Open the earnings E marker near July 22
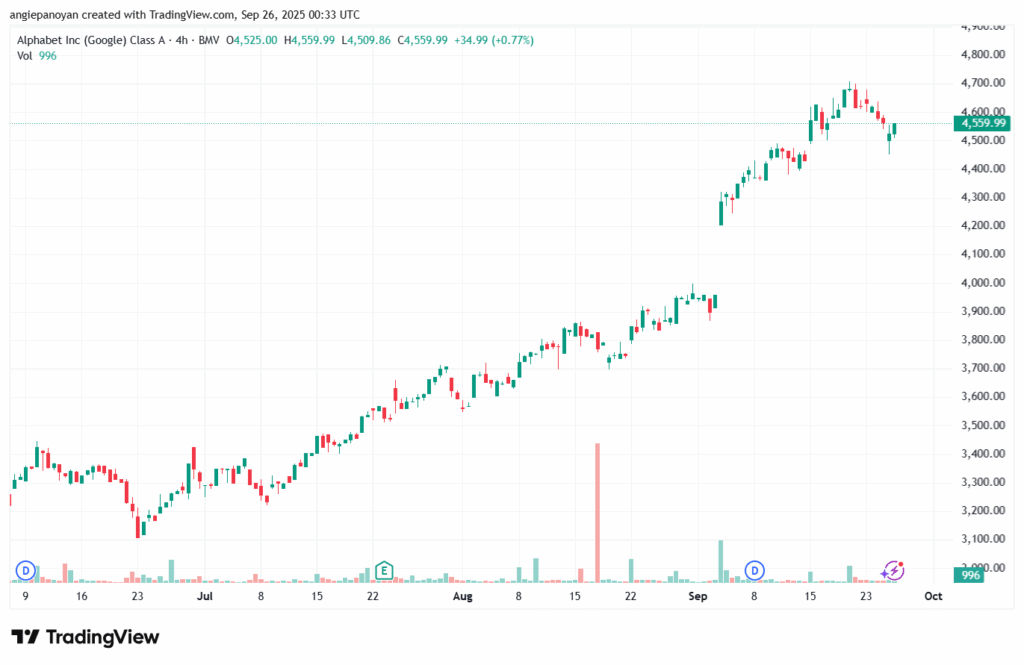This screenshot has height=665, width=1024. pos(384,570)
